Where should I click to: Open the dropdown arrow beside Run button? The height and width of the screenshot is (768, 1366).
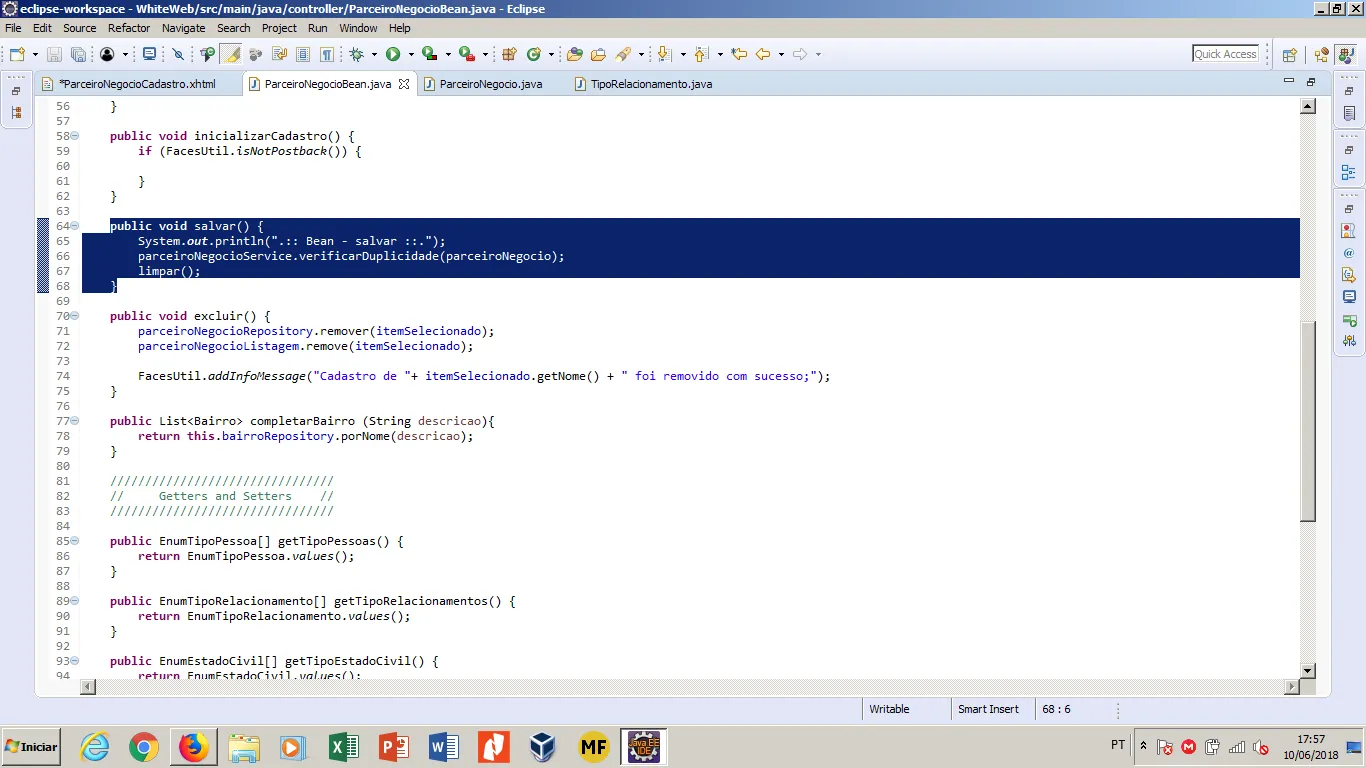tap(410, 54)
